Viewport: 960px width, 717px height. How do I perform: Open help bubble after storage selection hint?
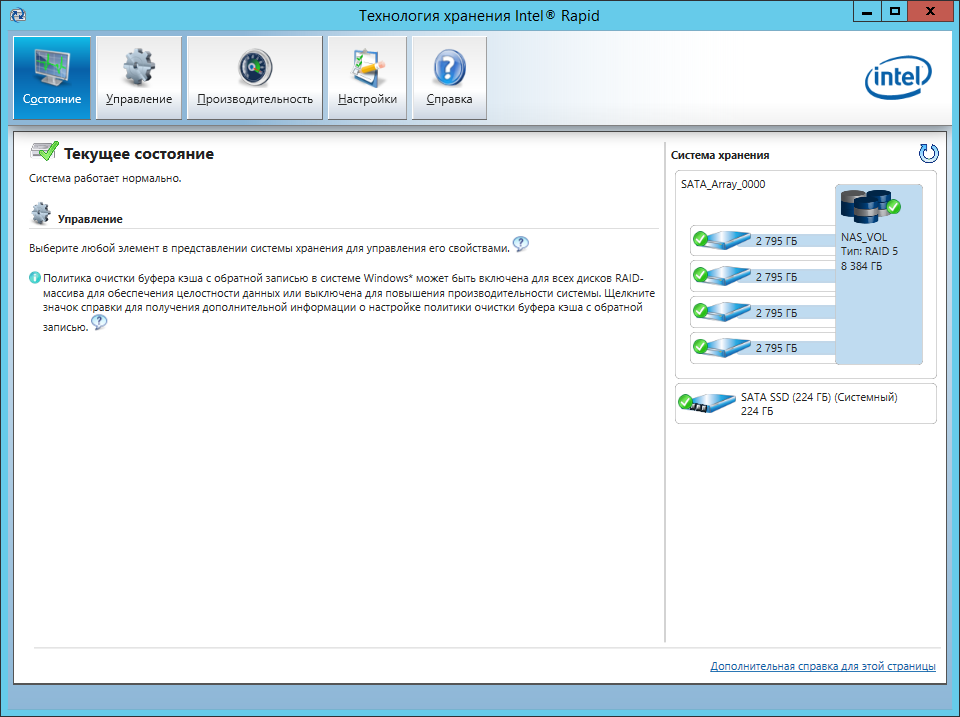click(520, 244)
